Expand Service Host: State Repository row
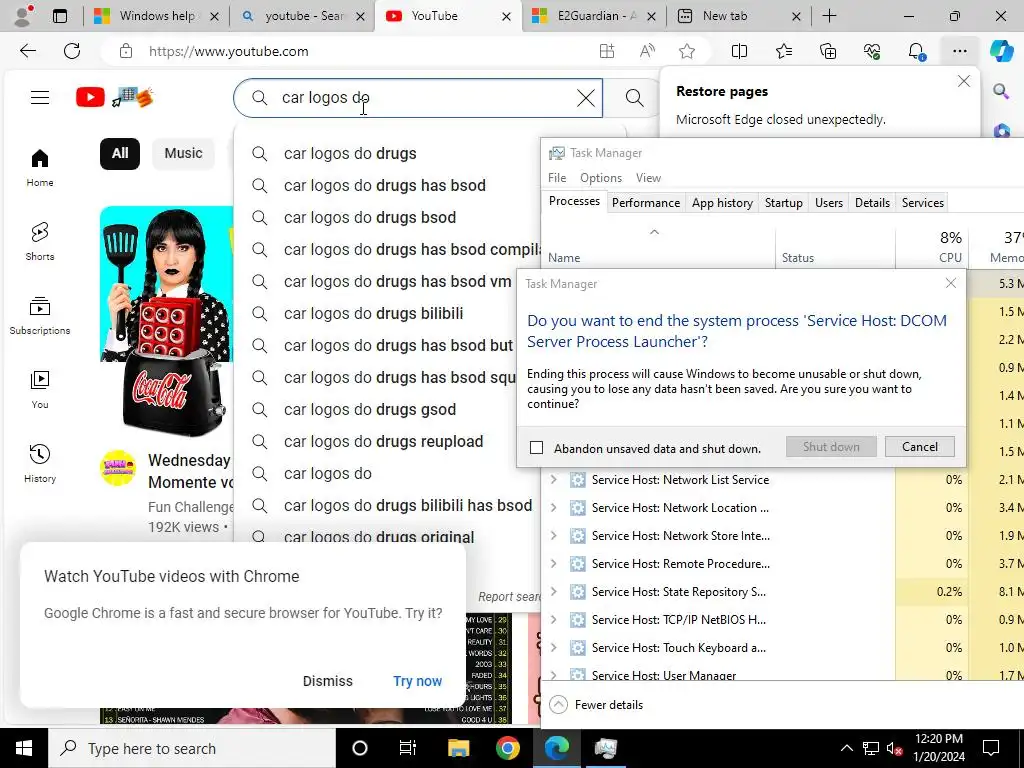The width and height of the screenshot is (1024, 768). [x=553, y=592]
